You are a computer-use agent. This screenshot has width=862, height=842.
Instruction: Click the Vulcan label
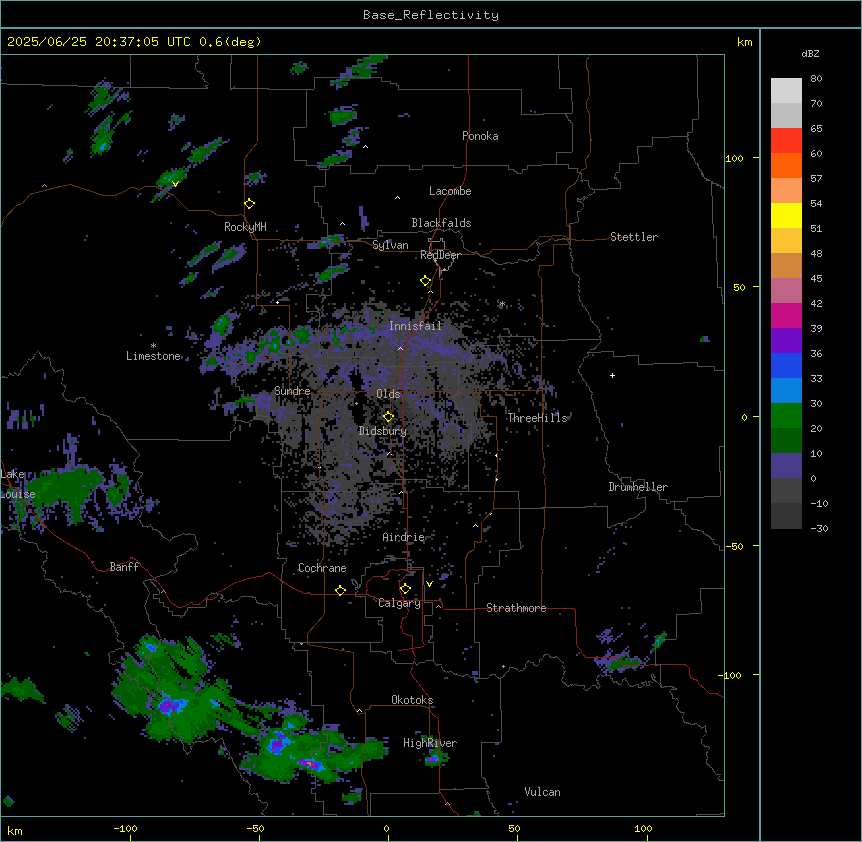point(543,792)
